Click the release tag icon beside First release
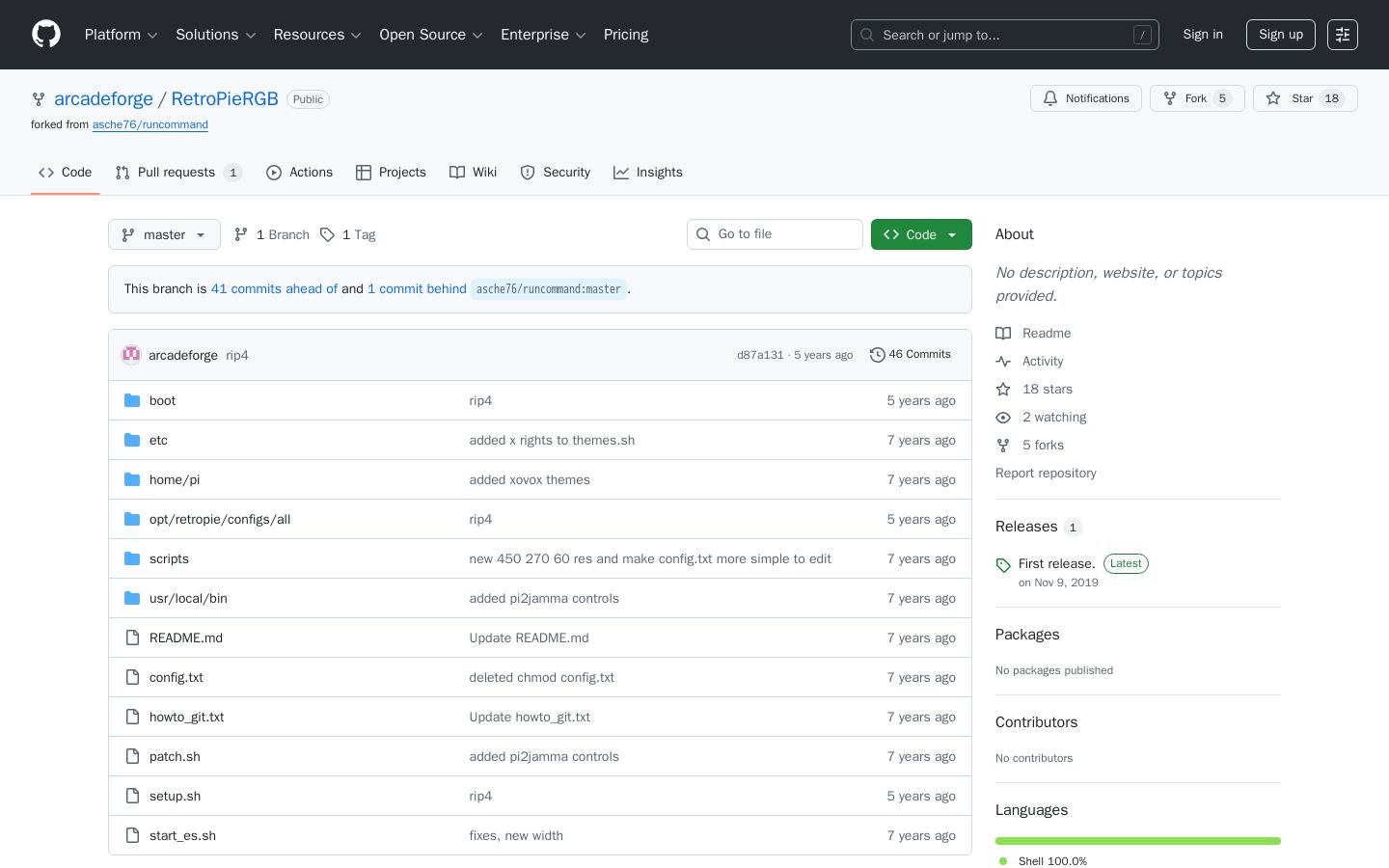 1003,565
